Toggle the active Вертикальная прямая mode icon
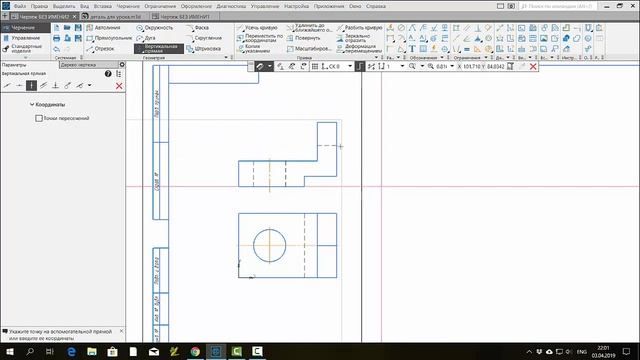The height and width of the screenshot is (360, 640). tap(31, 86)
